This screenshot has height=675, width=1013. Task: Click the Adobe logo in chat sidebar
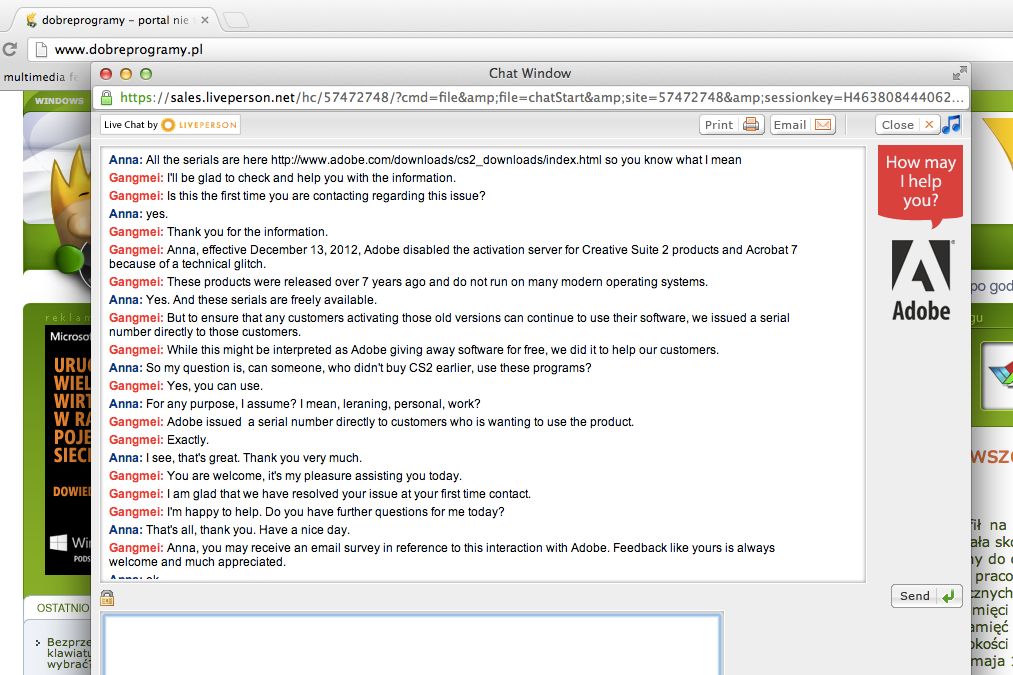point(921,280)
